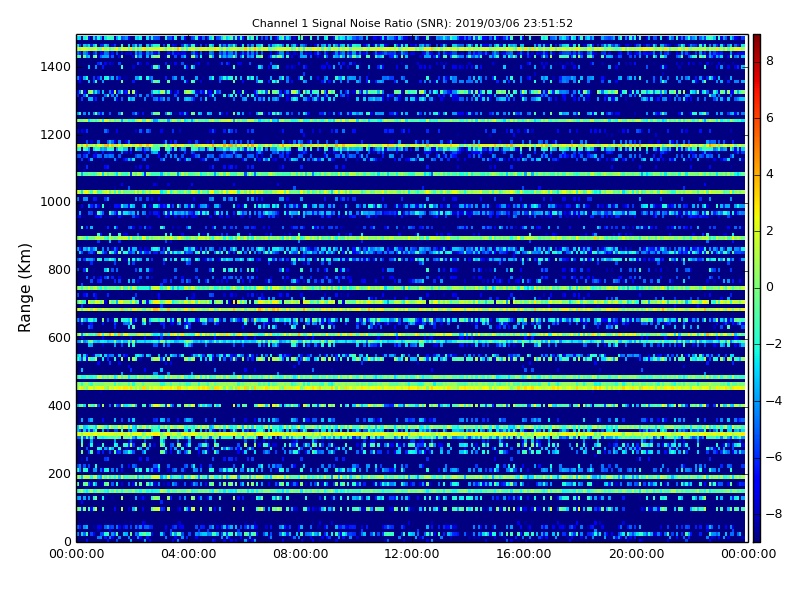Click the yellow SNR band near 320 km

411,433
